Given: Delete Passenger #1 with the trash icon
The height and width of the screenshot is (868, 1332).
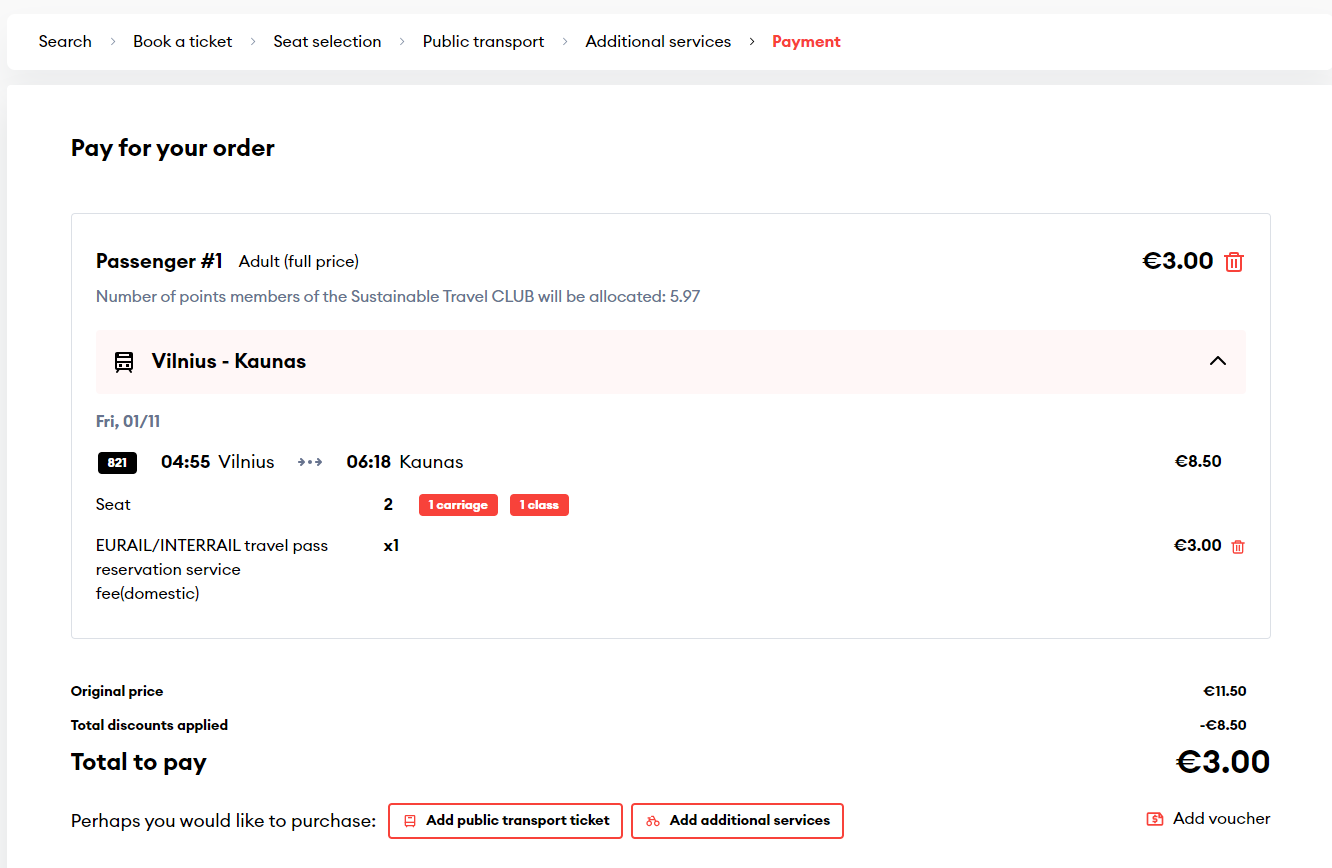Looking at the screenshot, I should (x=1234, y=262).
